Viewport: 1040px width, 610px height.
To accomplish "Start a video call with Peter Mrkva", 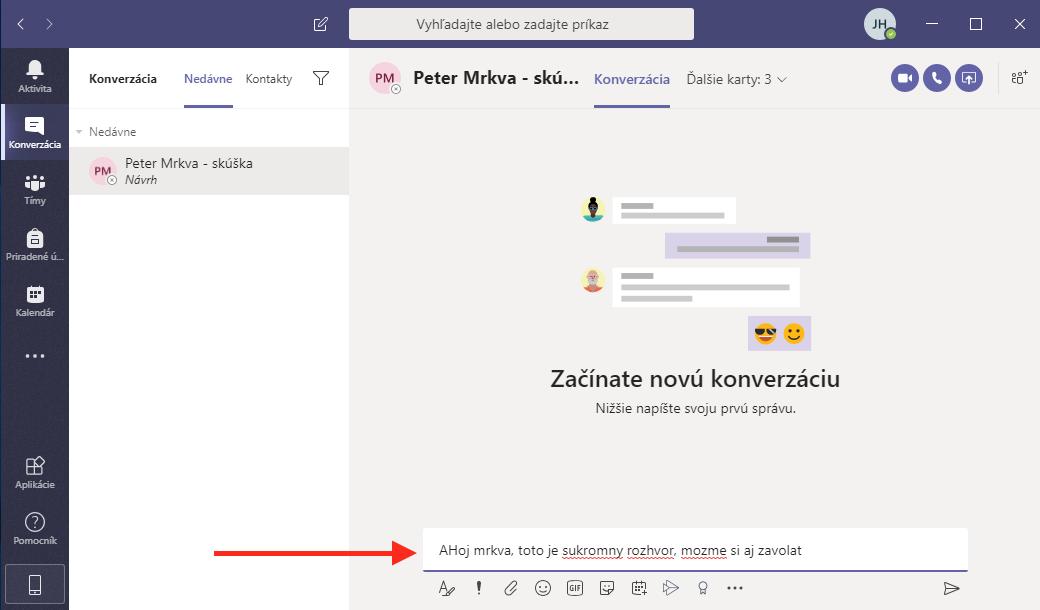I will pos(905,78).
